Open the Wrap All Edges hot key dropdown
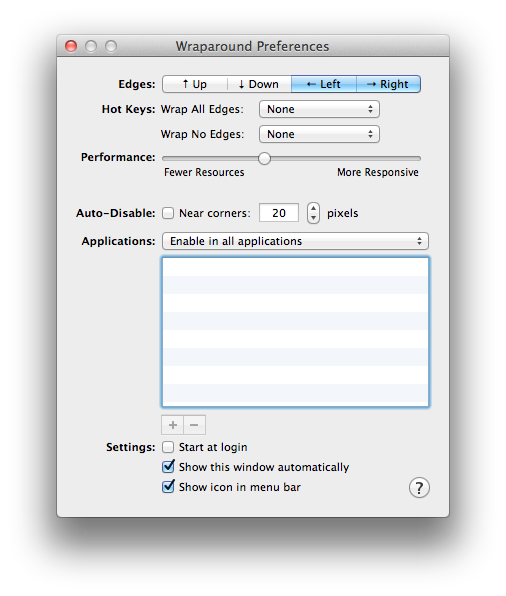Image resolution: width=506 pixels, height=596 pixels. (x=319, y=109)
